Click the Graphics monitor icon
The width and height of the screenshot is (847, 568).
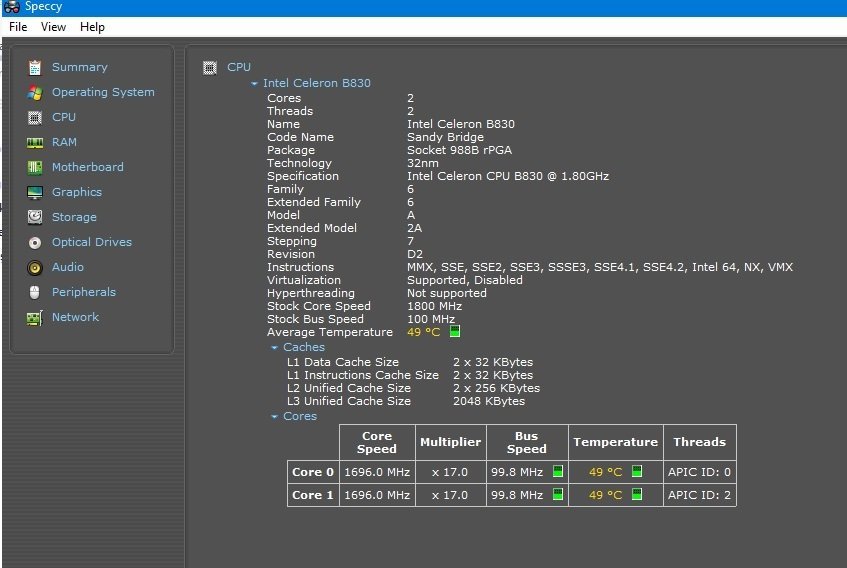[35, 192]
